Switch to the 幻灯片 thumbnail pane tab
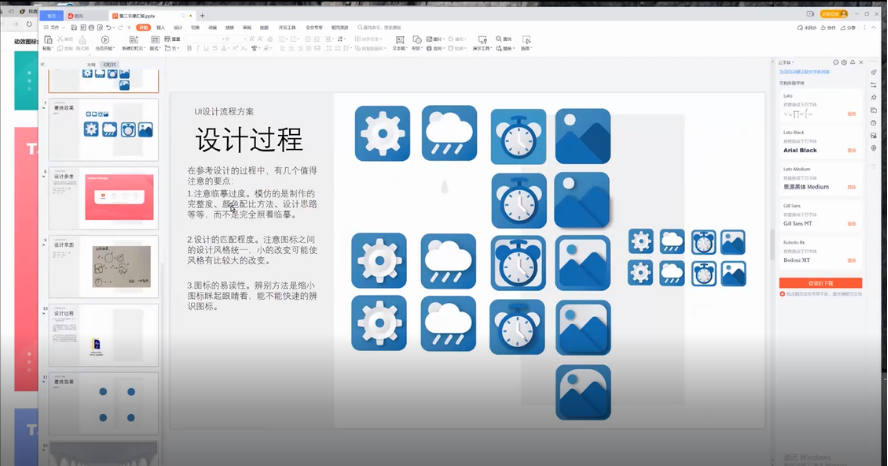The width and height of the screenshot is (888, 466). click(109, 64)
